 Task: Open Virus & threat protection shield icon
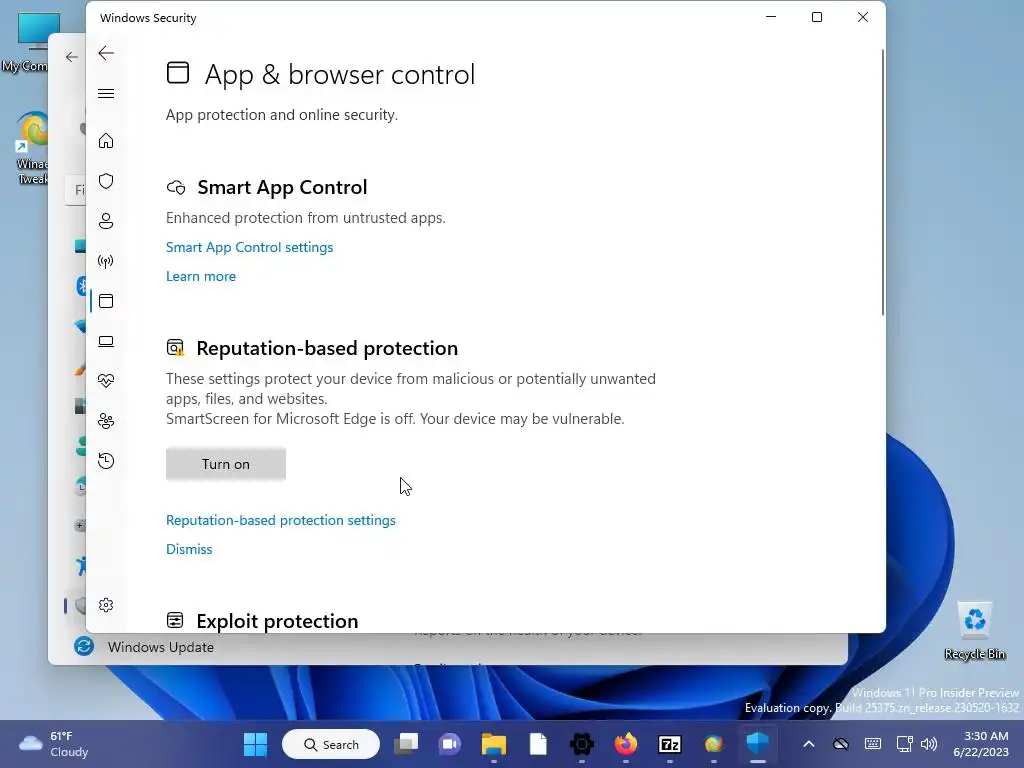click(106, 181)
